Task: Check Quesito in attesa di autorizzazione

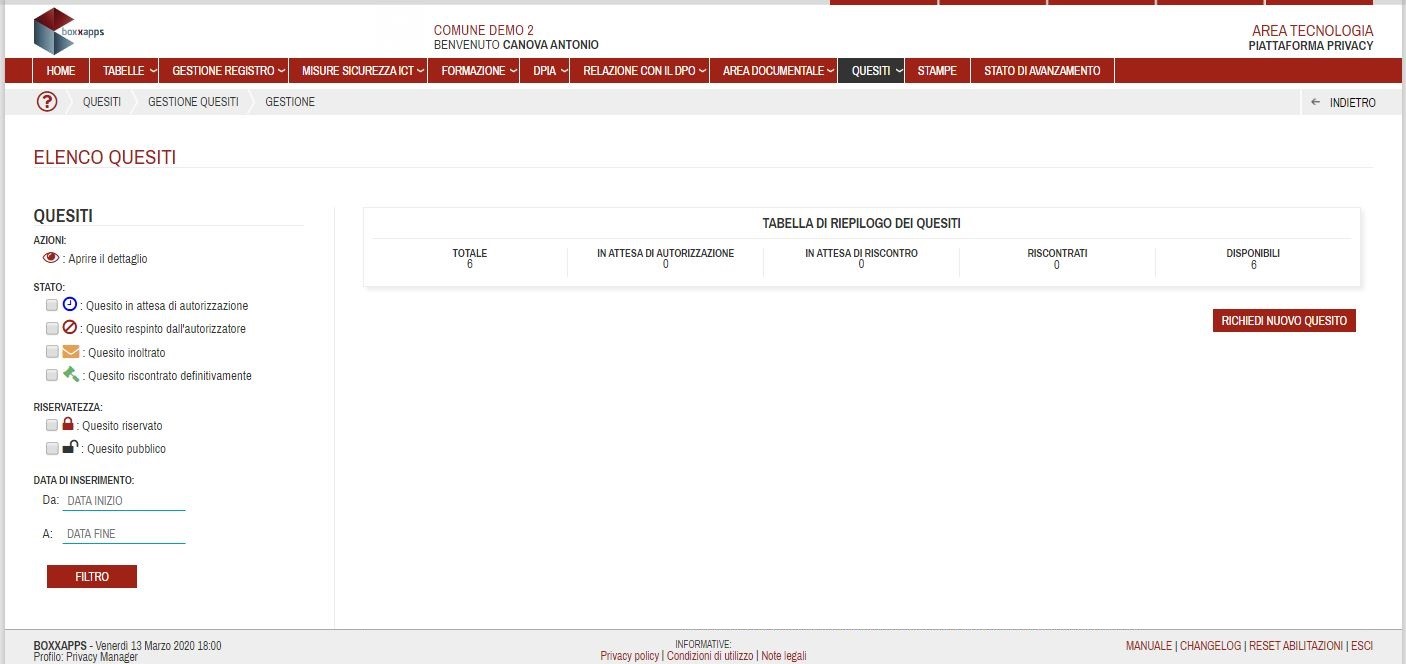Action: point(52,305)
